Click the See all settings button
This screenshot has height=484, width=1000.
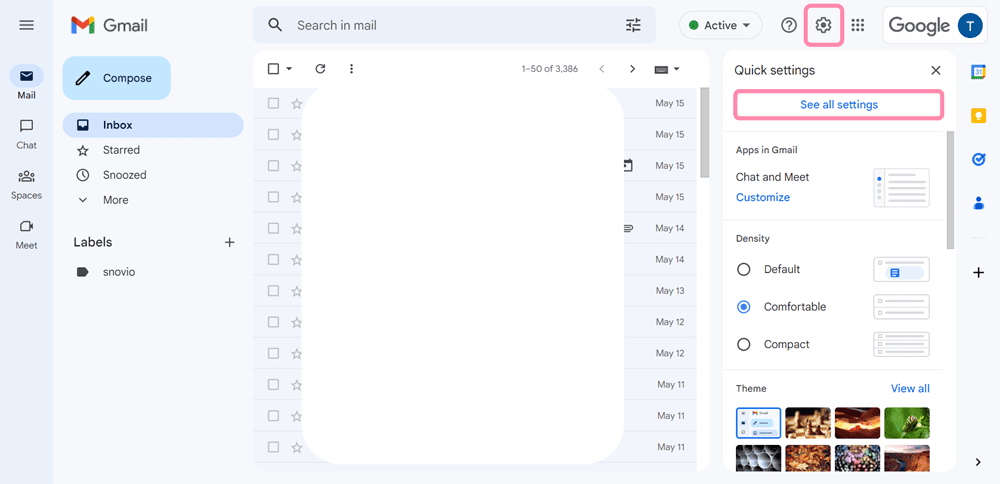838,104
